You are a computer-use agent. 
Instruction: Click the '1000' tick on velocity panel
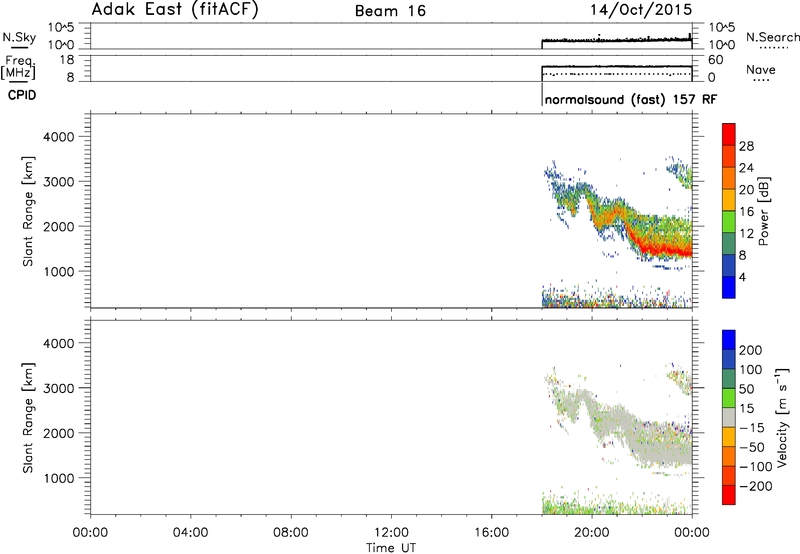[58, 478]
